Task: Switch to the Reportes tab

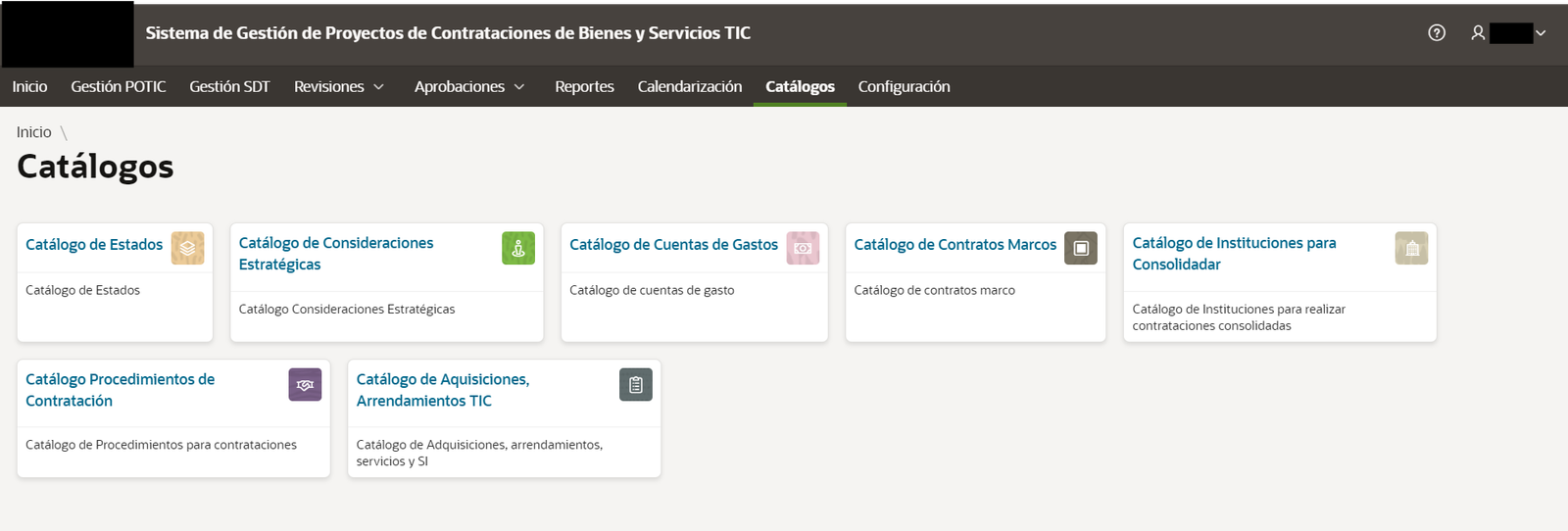Action: tap(584, 86)
